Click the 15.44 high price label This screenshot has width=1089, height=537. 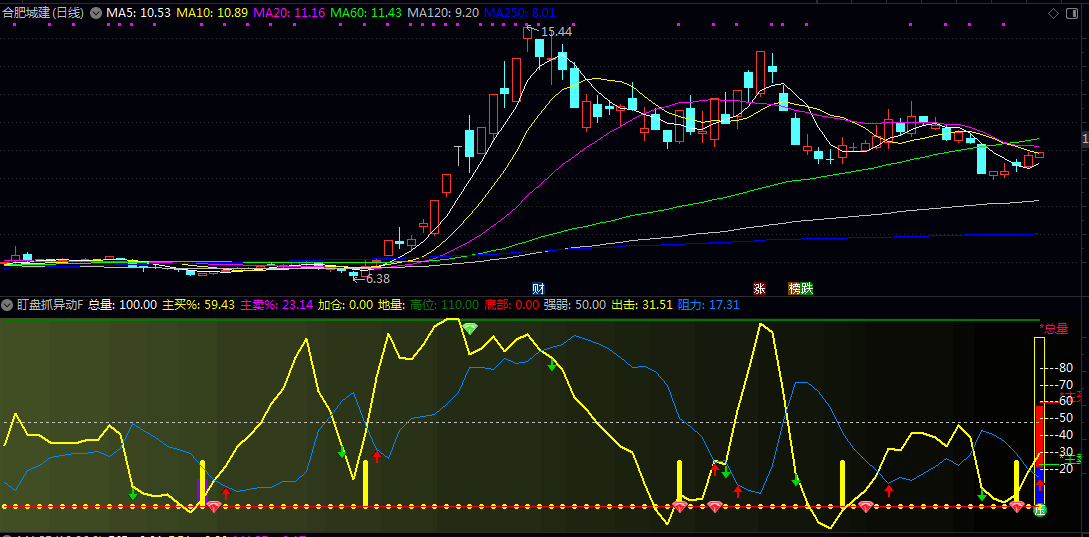click(556, 32)
